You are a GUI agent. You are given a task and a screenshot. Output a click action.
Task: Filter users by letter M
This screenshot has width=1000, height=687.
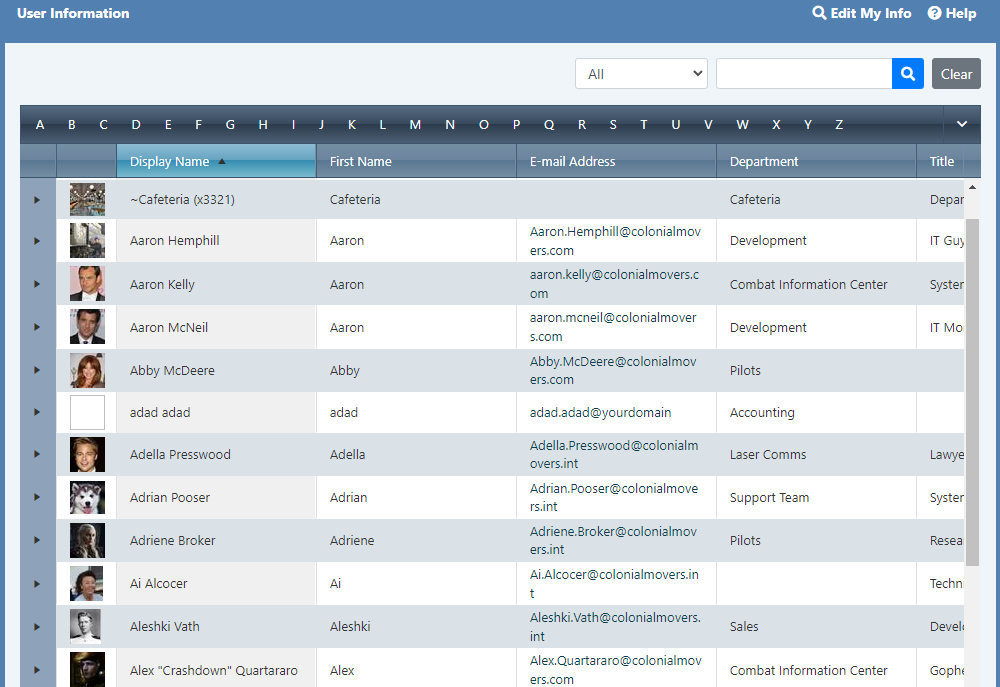[x=415, y=125]
